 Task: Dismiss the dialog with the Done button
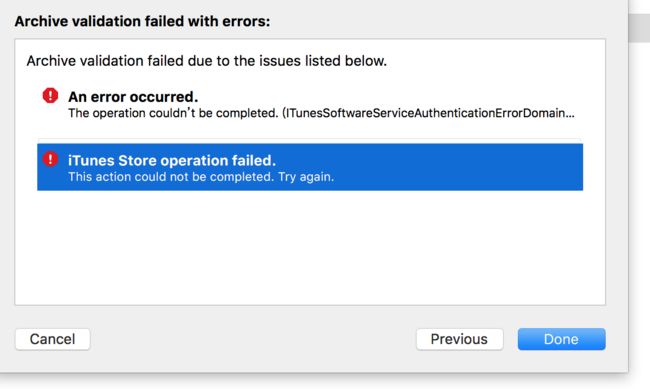click(x=561, y=339)
